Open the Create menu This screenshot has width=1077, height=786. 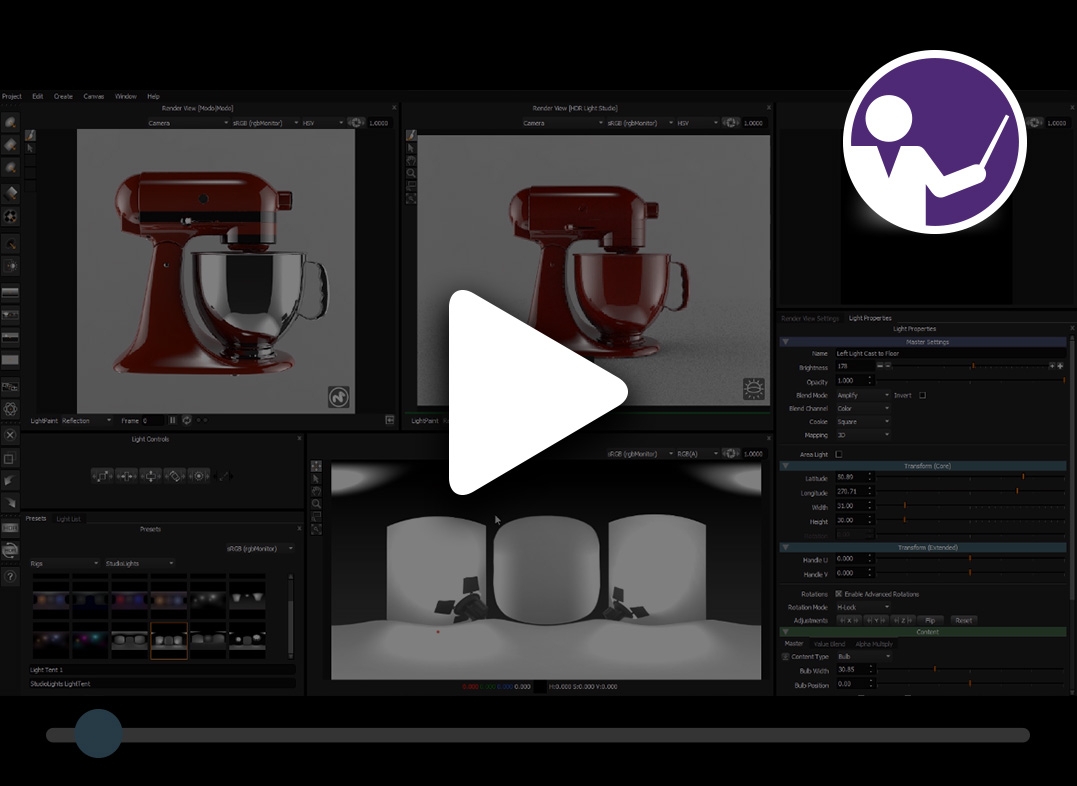pyautogui.click(x=63, y=96)
